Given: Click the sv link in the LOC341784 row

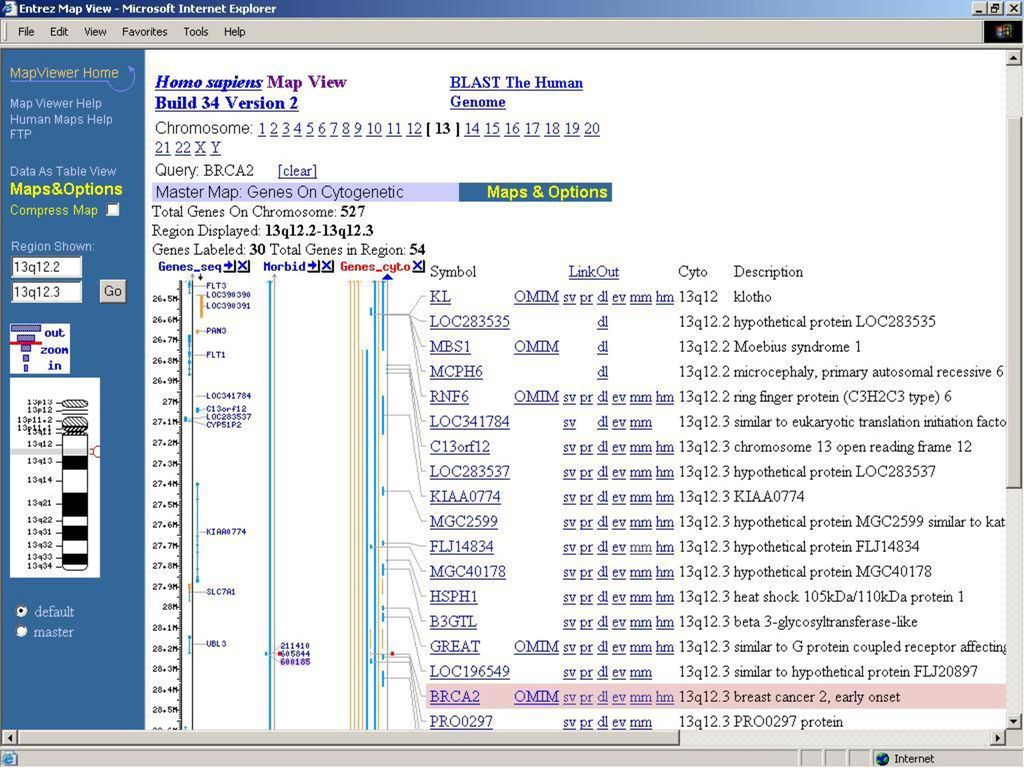Looking at the screenshot, I should [569, 422].
